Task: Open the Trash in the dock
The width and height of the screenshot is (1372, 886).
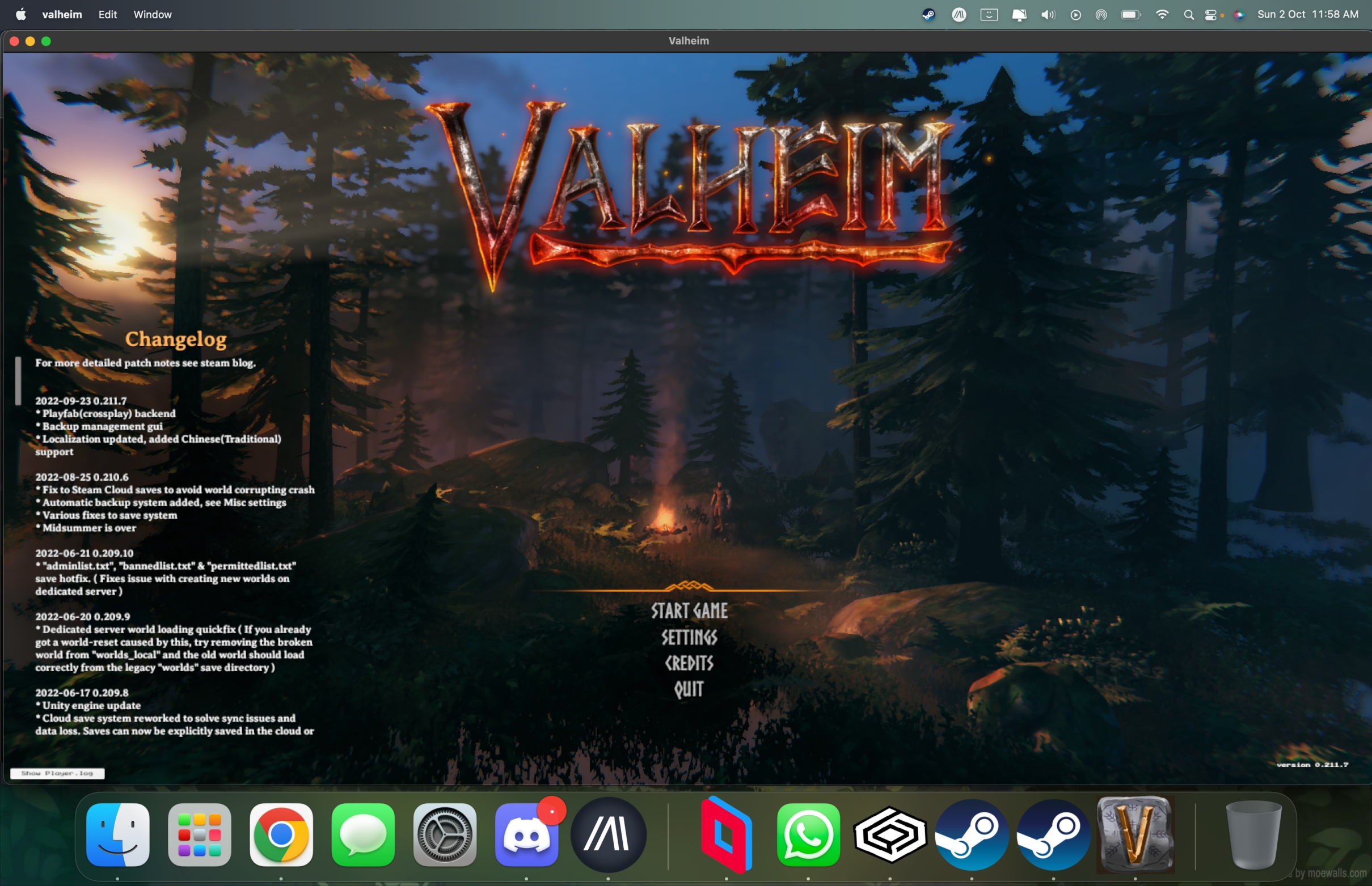Action: click(x=1254, y=834)
